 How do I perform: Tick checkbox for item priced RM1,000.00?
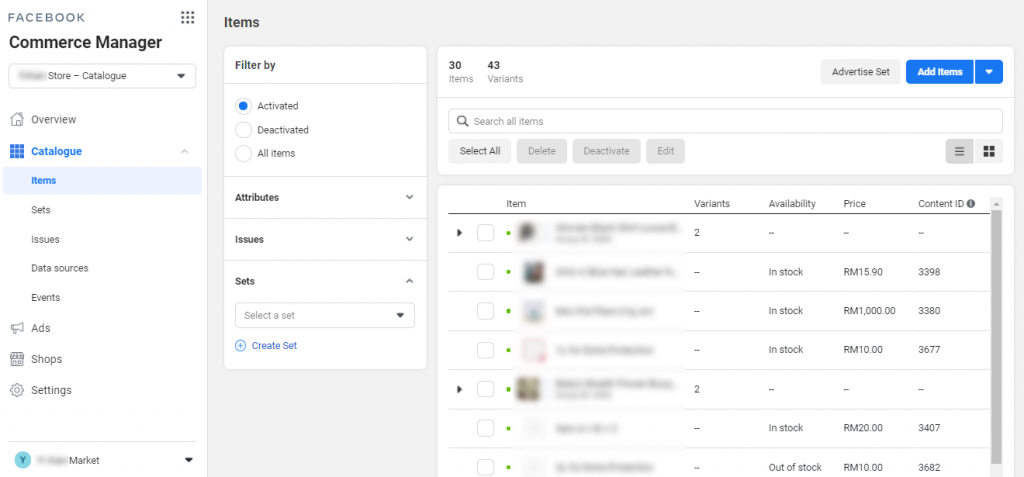click(x=485, y=311)
